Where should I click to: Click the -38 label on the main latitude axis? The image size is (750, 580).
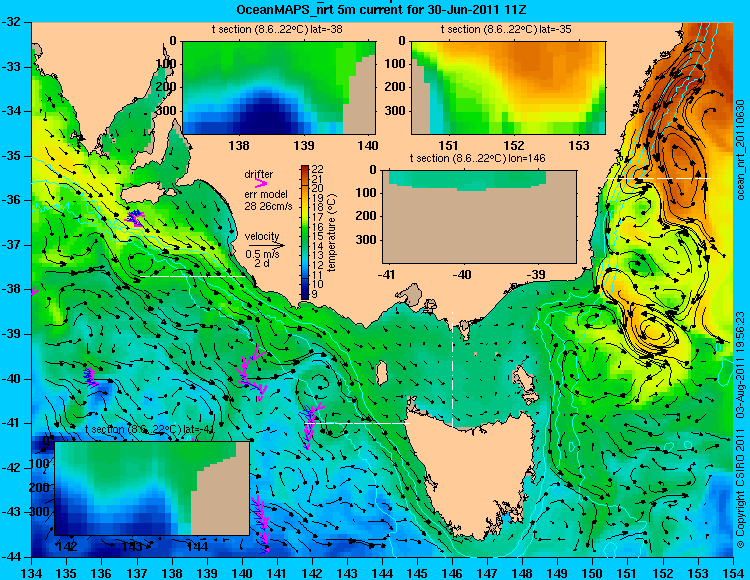[x=13, y=289]
